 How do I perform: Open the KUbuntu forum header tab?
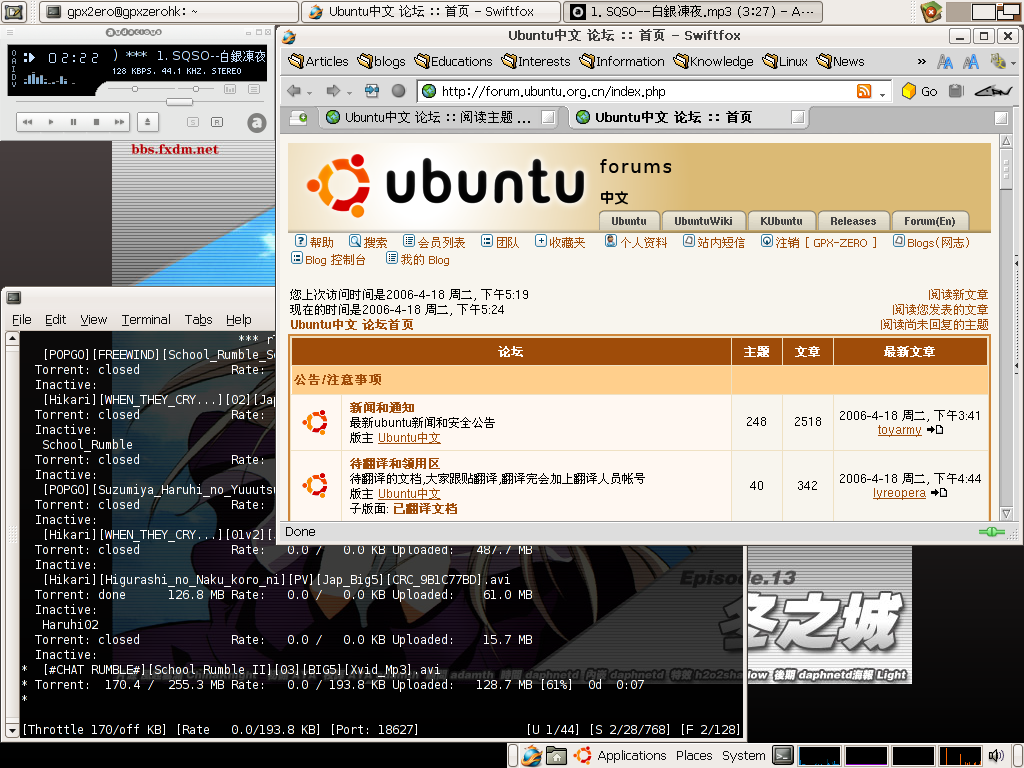782,221
